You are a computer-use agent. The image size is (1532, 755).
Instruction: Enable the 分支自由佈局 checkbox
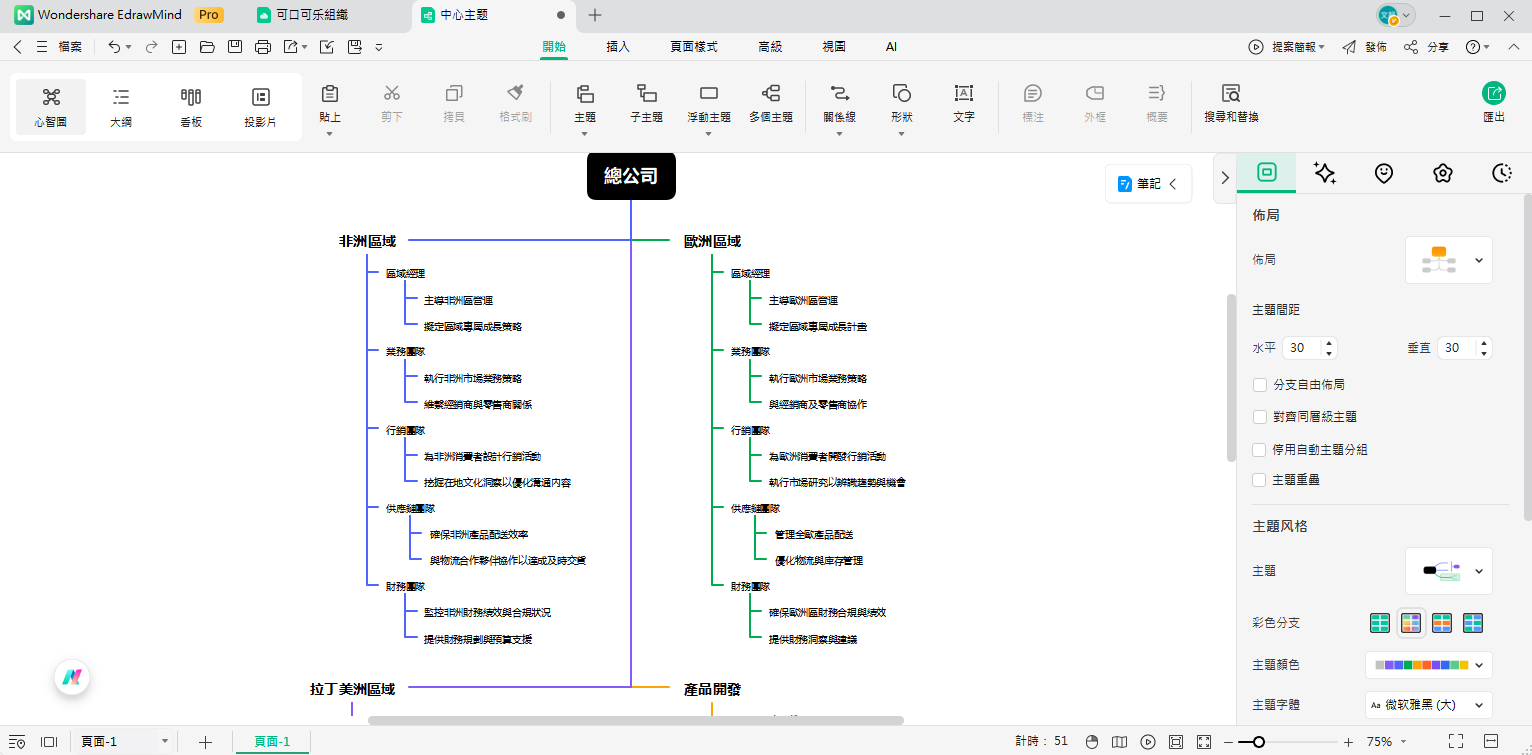click(x=1259, y=384)
